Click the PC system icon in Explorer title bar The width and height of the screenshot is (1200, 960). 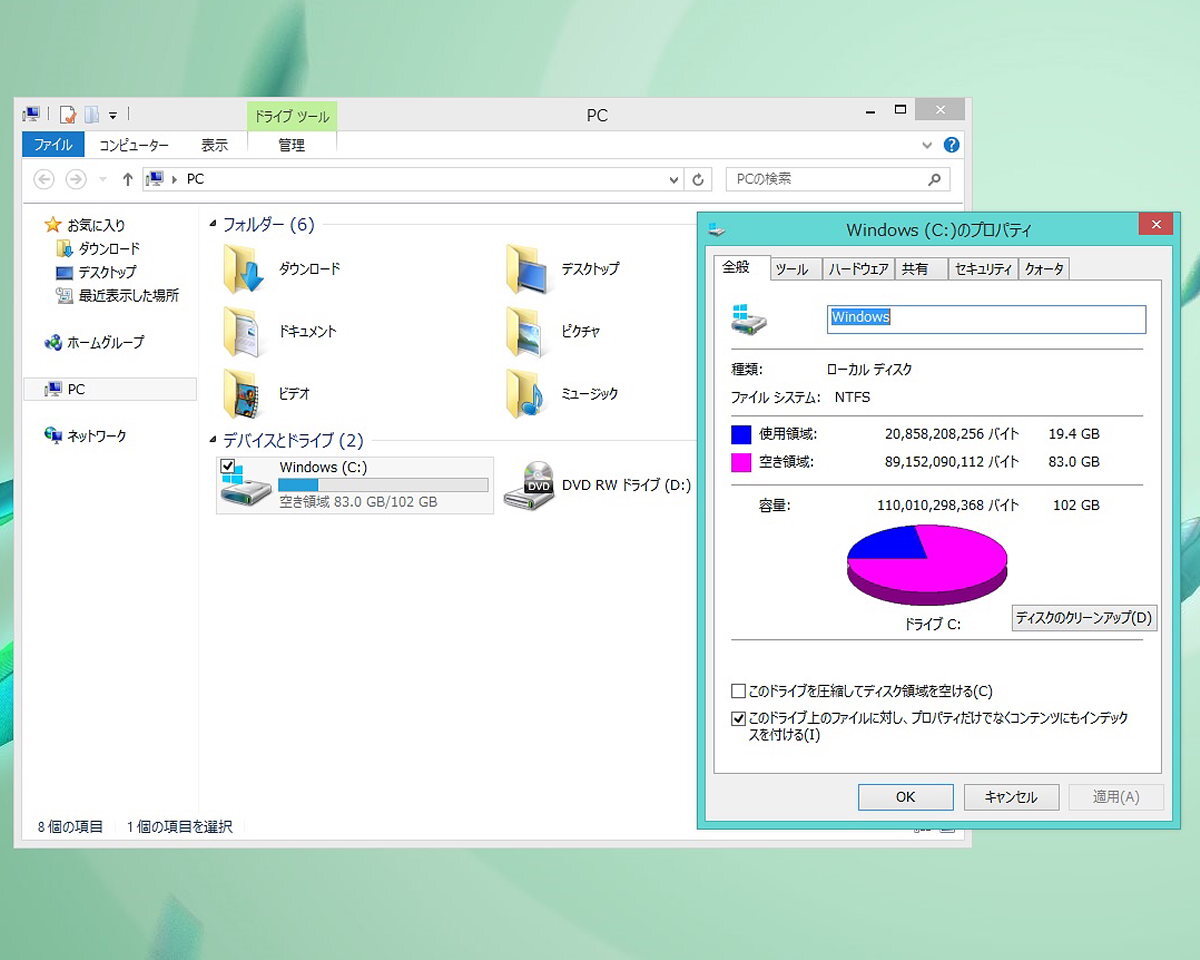31,114
